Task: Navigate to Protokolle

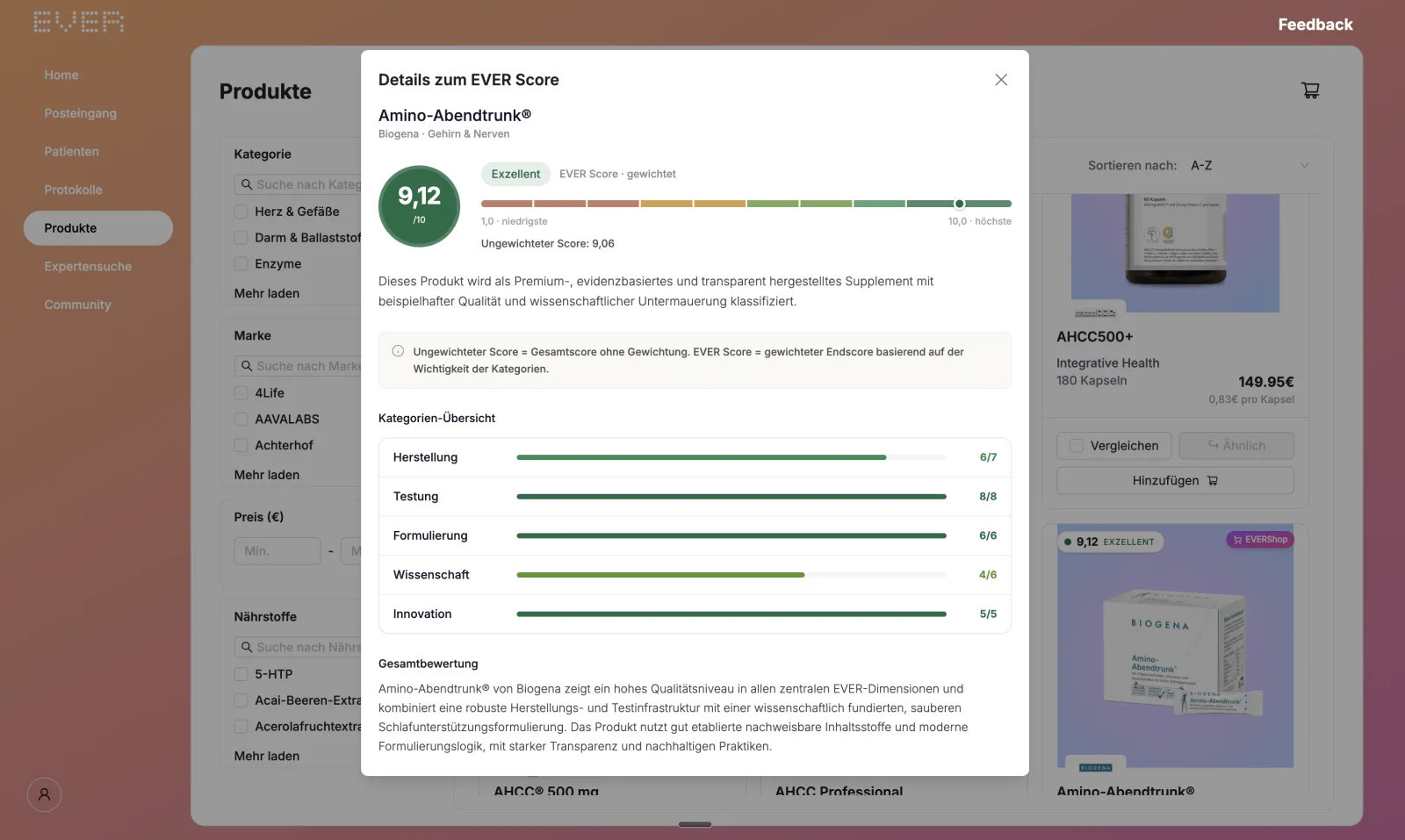Action: [74, 190]
